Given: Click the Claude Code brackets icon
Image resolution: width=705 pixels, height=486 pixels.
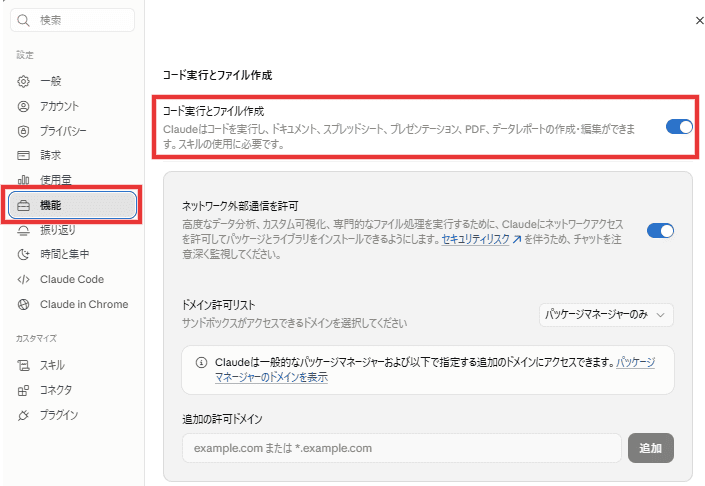Looking at the screenshot, I should click(x=23, y=279).
